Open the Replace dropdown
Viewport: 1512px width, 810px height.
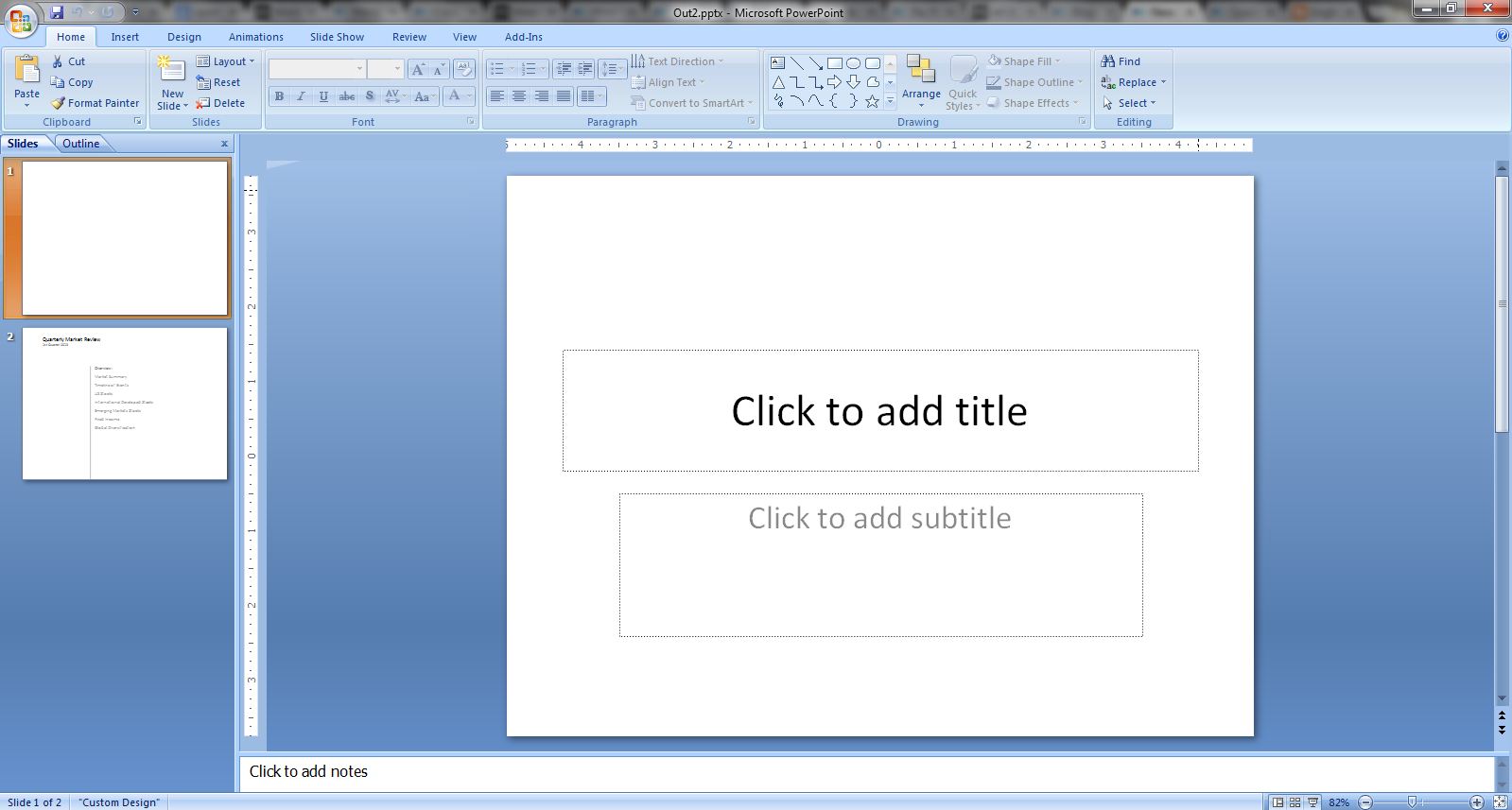[1134, 82]
